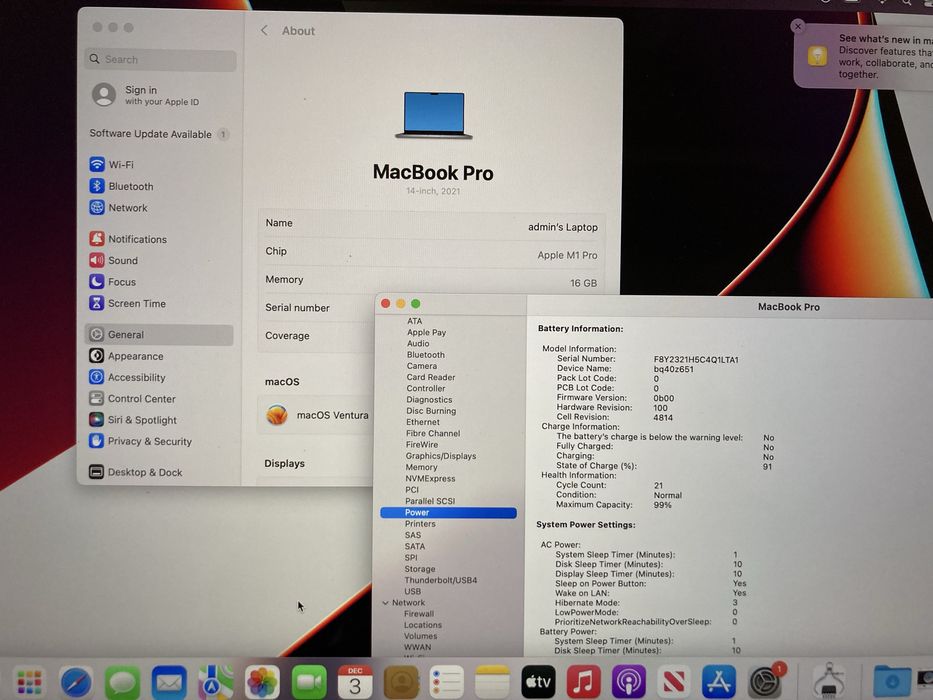Open Launchpad from the Dock

[x=29, y=682]
